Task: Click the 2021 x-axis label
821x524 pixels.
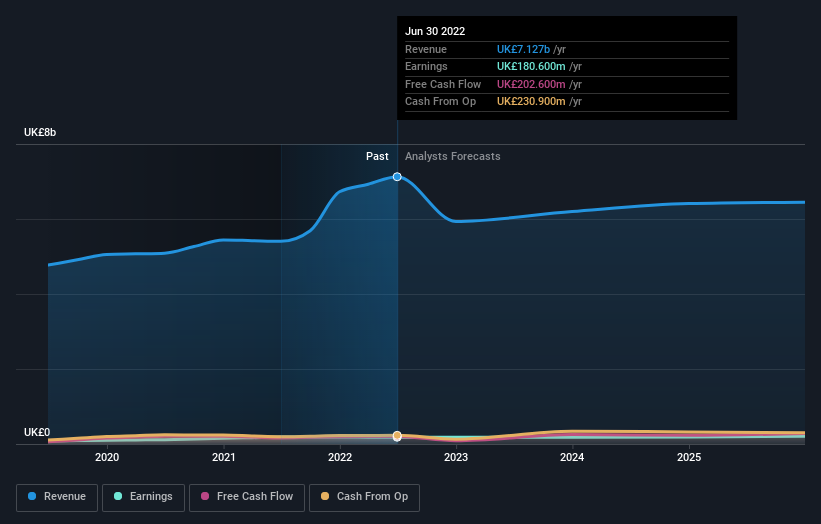Action: pyautogui.click(x=224, y=458)
